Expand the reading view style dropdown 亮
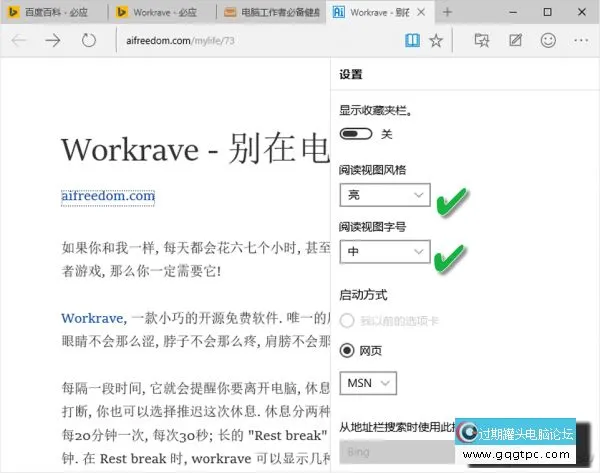The height and width of the screenshot is (473, 600). [385, 194]
